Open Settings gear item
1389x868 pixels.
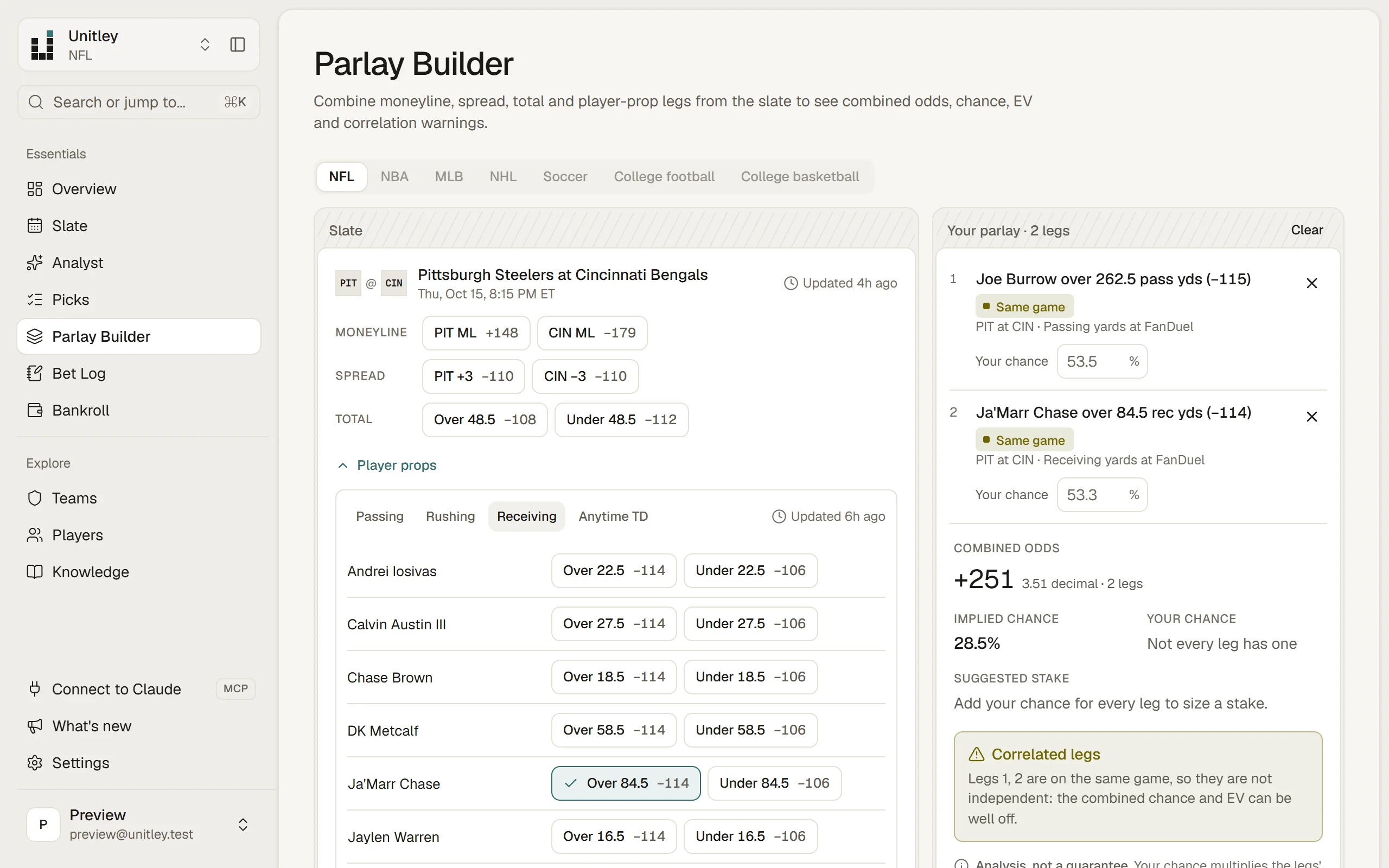pyautogui.click(x=139, y=763)
